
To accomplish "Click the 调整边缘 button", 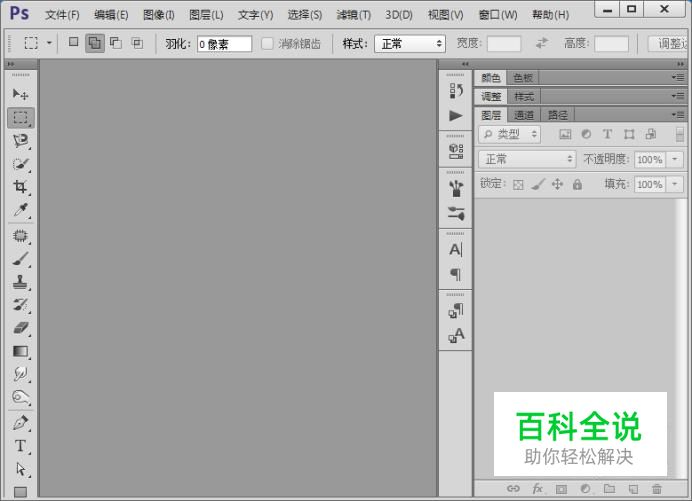I will point(668,43).
